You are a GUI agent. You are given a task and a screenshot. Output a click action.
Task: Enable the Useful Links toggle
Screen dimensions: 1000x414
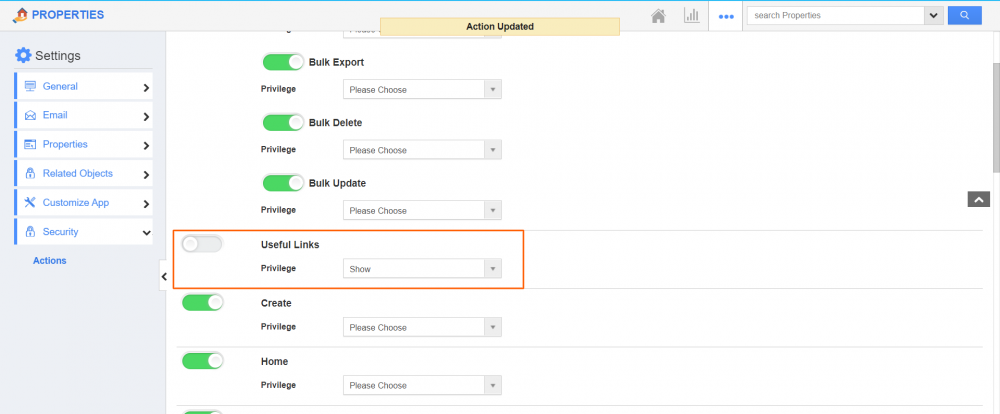tap(202, 244)
